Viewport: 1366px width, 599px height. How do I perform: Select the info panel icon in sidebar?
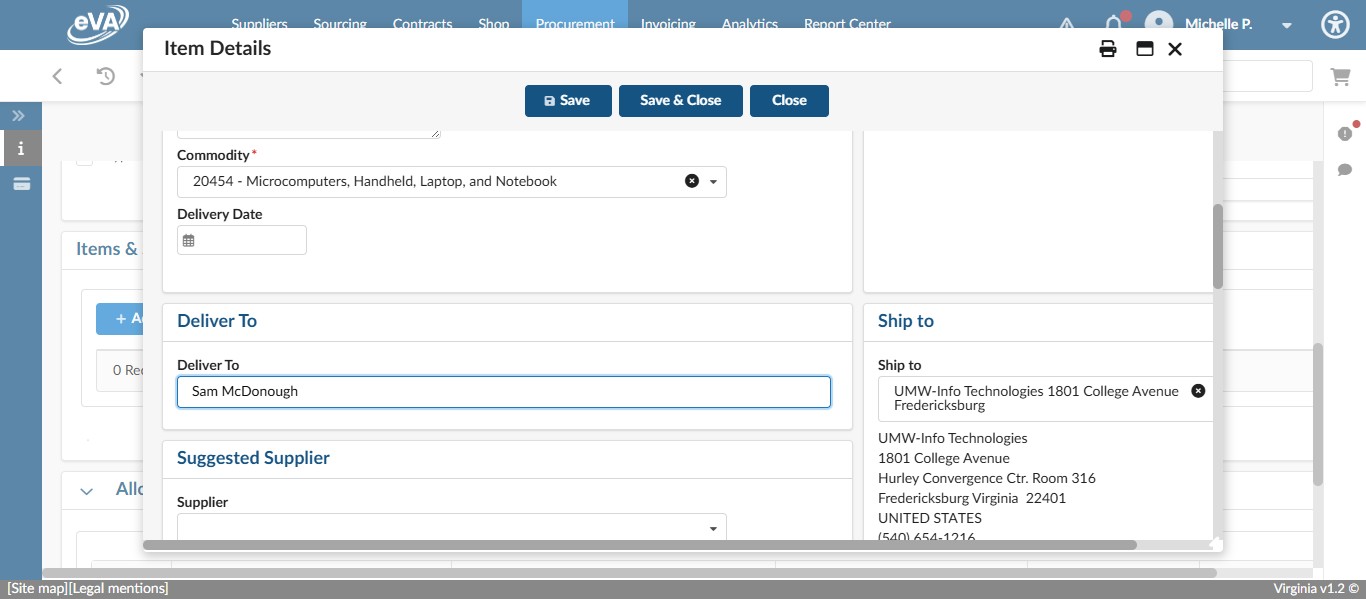(21, 148)
